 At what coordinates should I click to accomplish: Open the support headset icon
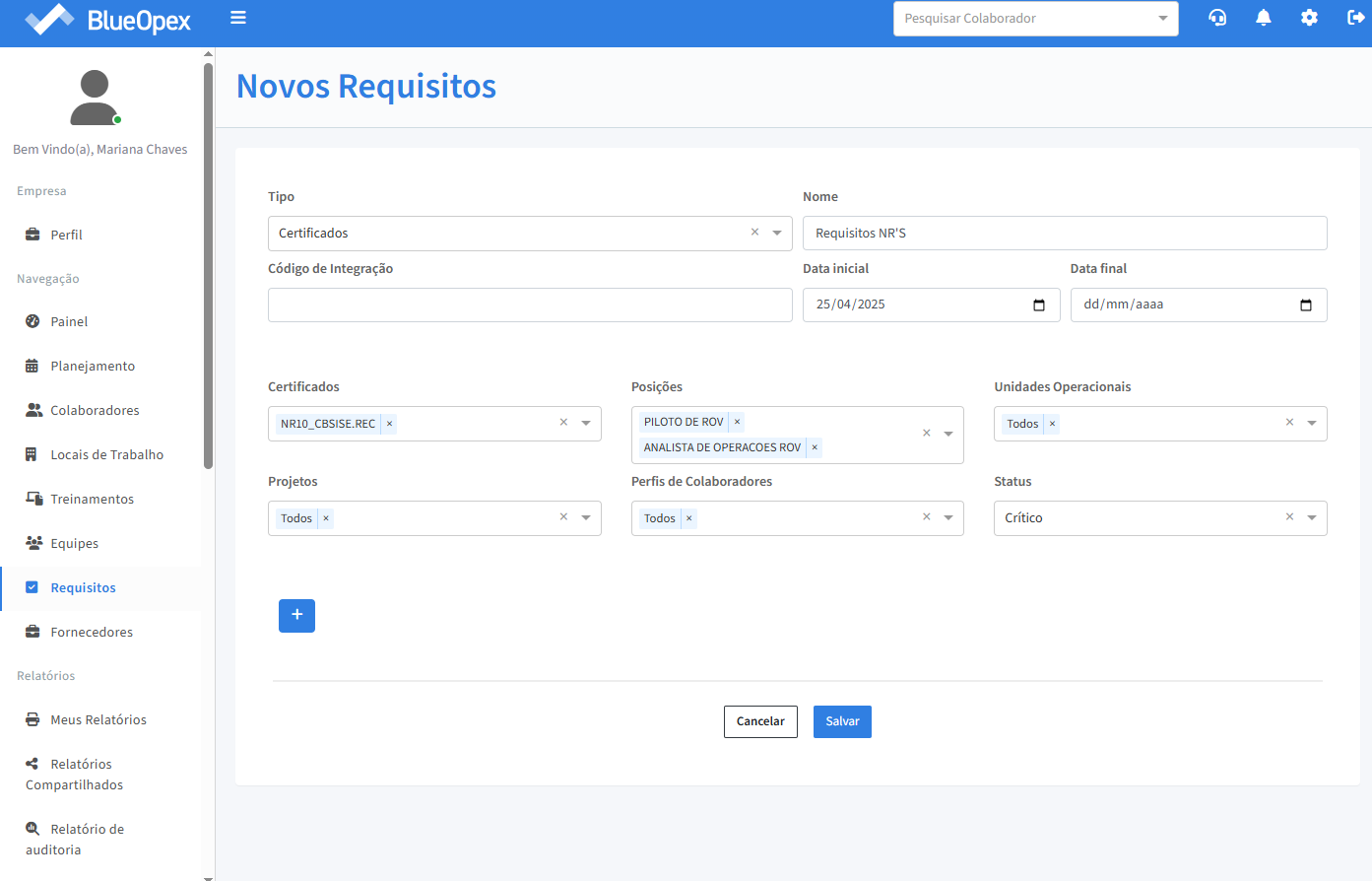click(x=1217, y=18)
